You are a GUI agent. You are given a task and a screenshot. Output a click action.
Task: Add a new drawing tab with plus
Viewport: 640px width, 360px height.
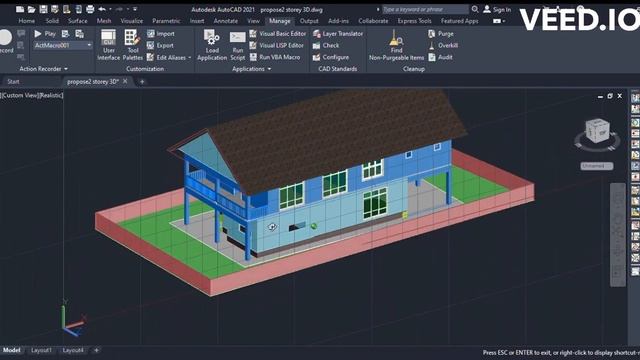[142, 82]
